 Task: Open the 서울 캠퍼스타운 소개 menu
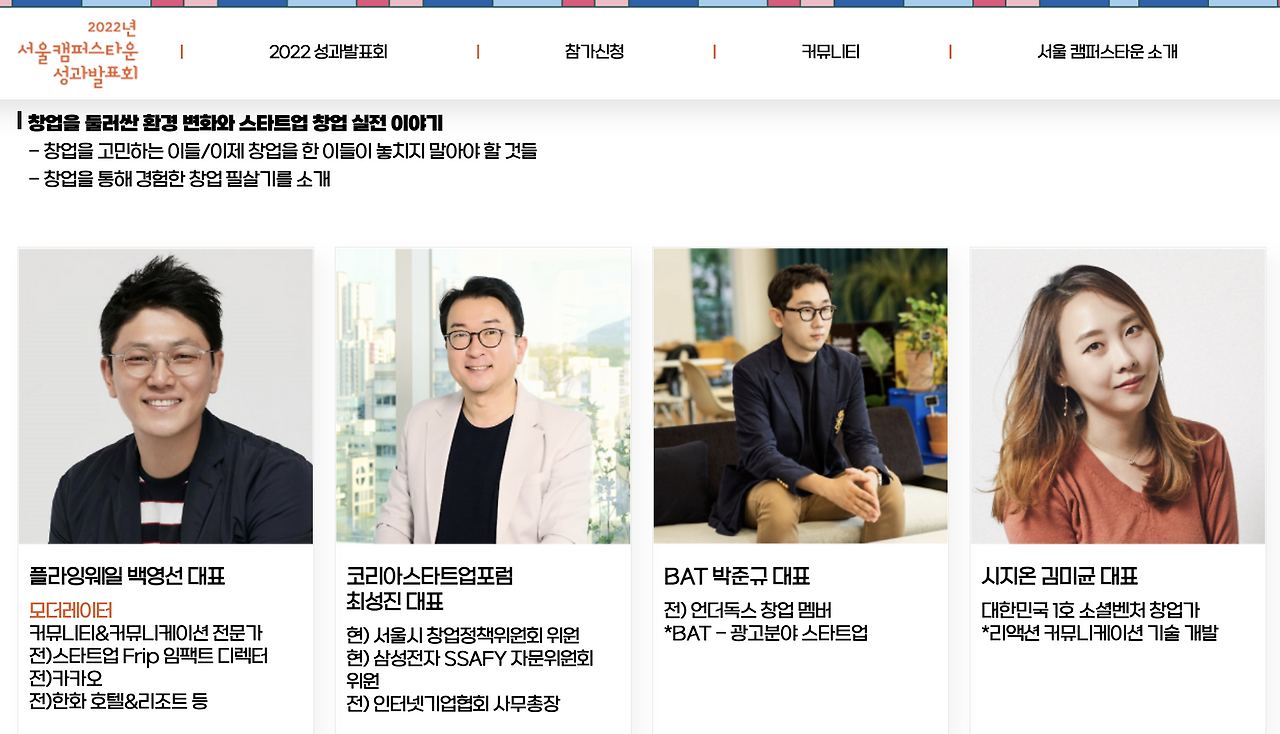(x=1108, y=52)
